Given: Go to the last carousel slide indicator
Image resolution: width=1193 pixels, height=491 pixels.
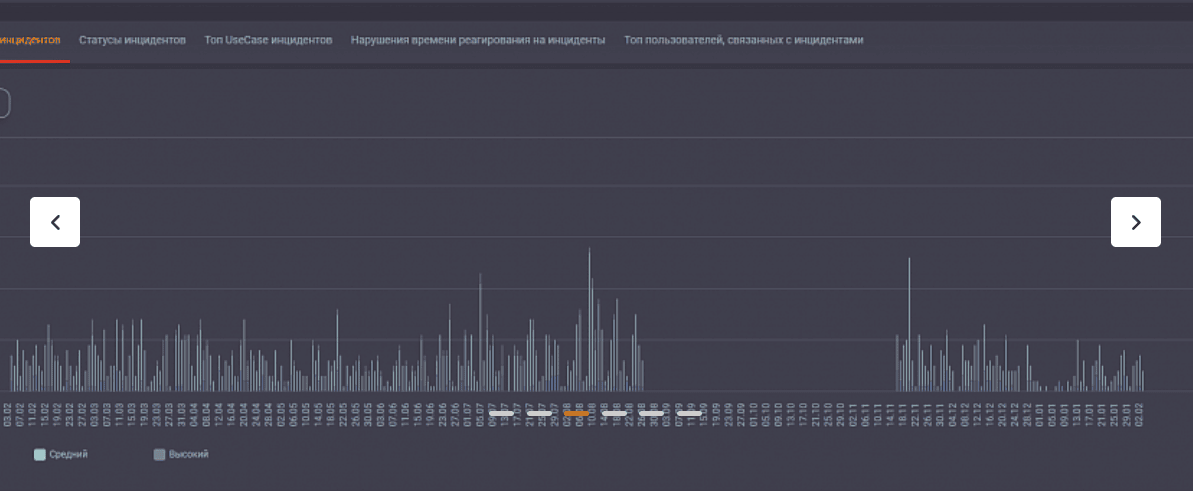Looking at the screenshot, I should pyautogui.click(x=689, y=413).
